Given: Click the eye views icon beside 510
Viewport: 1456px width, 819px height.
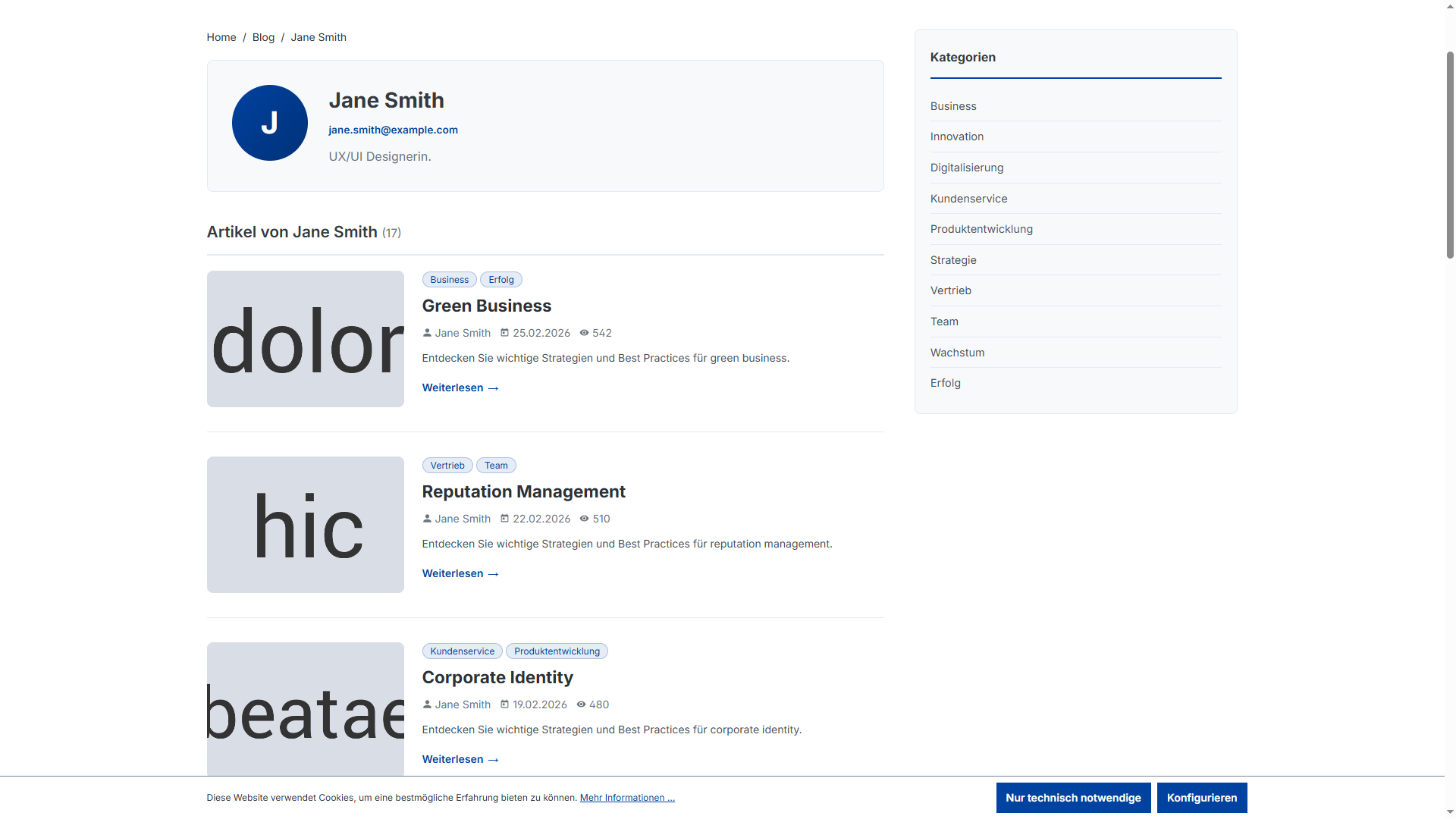Looking at the screenshot, I should click(584, 519).
